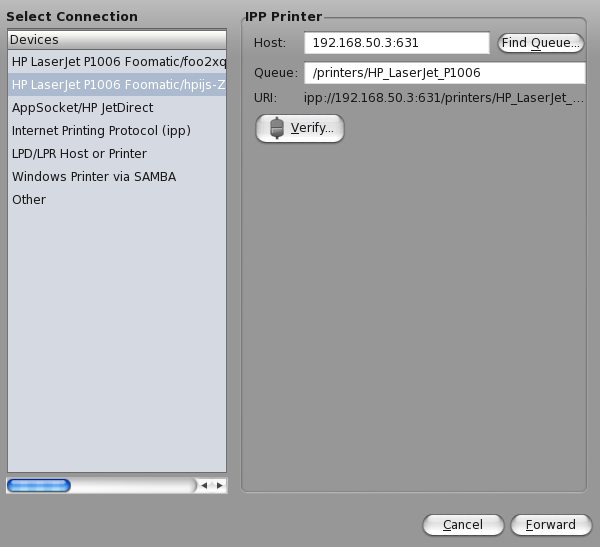600x547 pixels.
Task: Select HP LaserJet P1006 Foomatic/hpijs device
Action: point(117,85)
